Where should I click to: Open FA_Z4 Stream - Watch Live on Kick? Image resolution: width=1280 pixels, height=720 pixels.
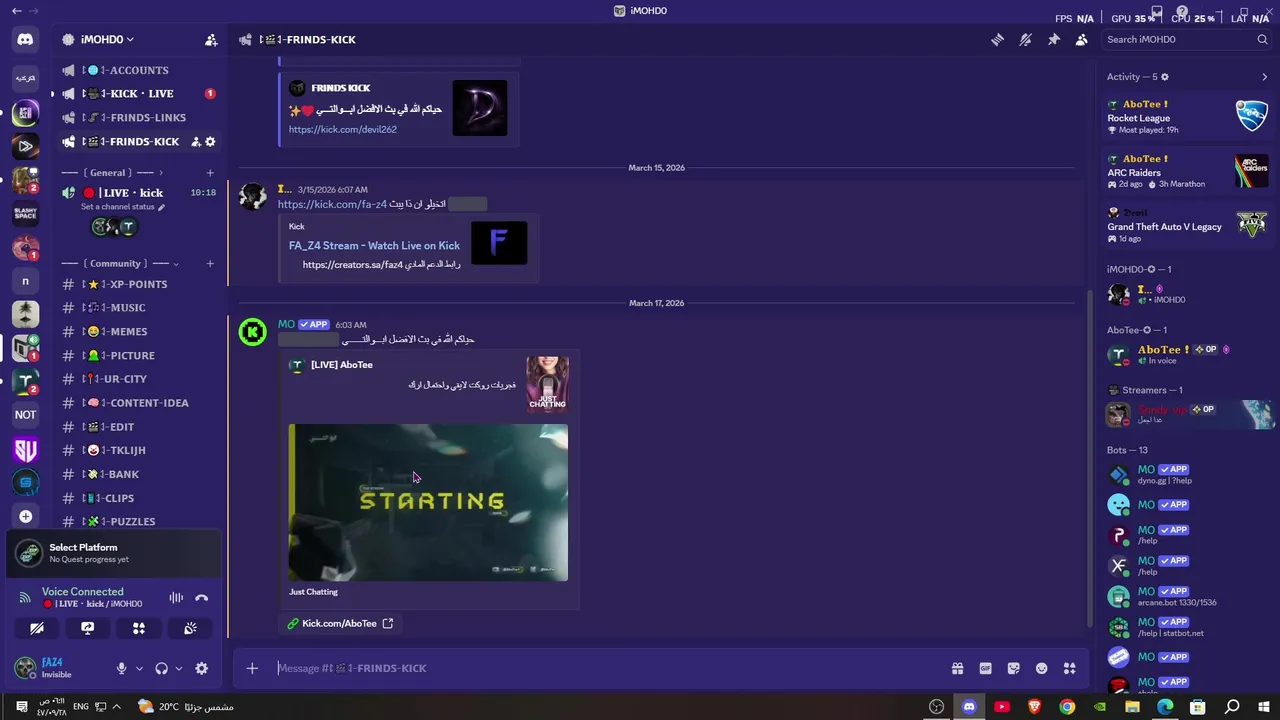tap(374, 245)
